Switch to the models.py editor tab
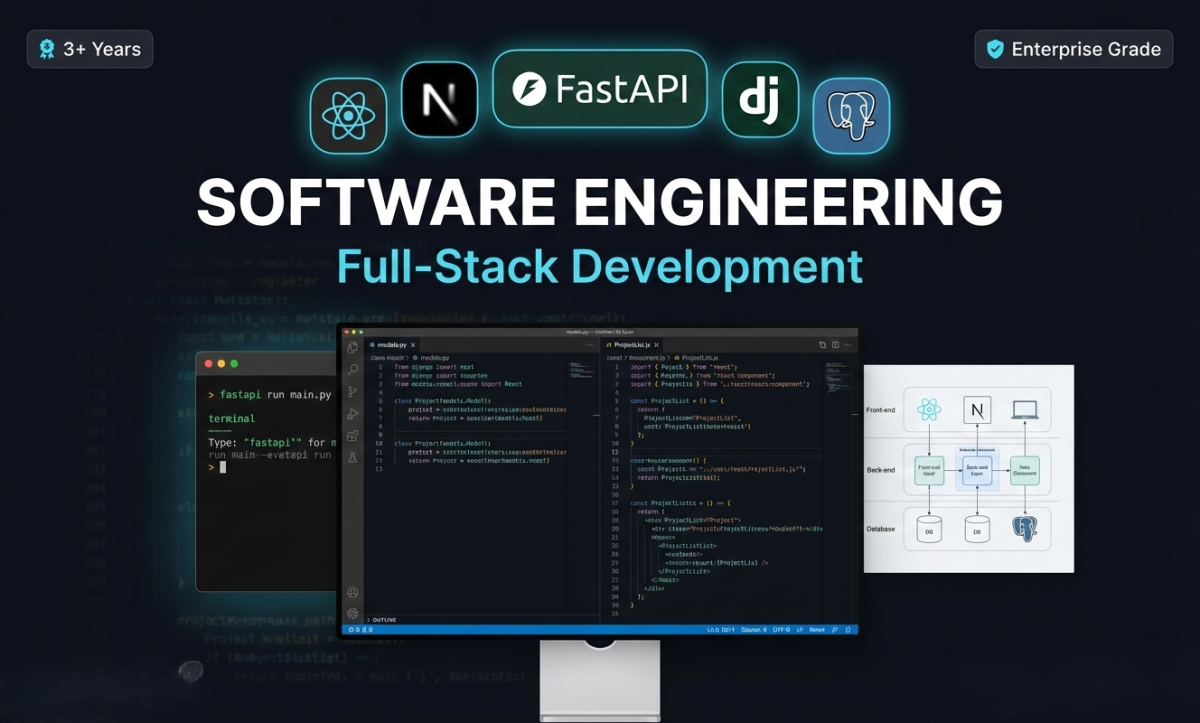This screenshot has width=1200, height=723. 392,344
